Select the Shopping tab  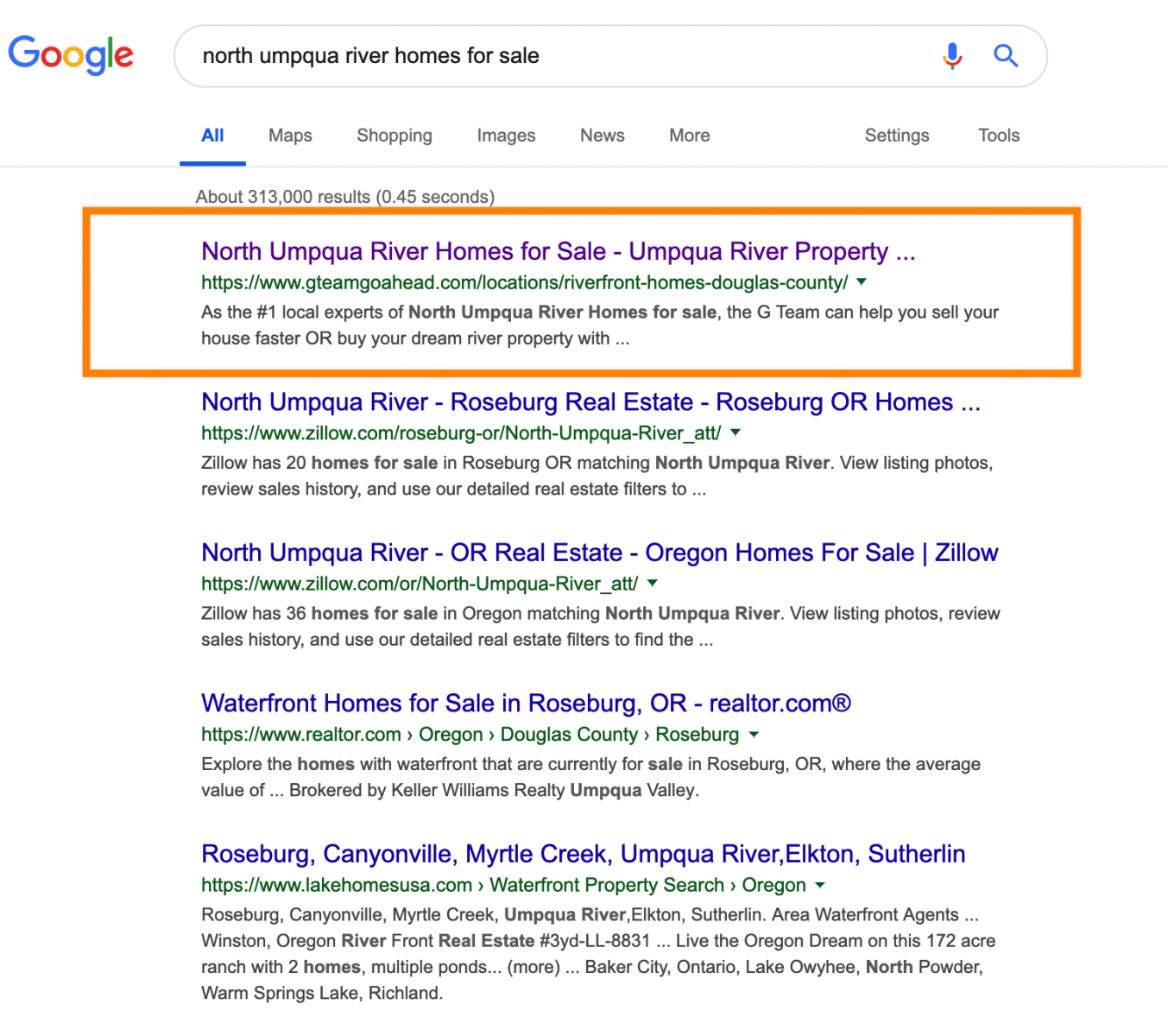pos(394,136)
